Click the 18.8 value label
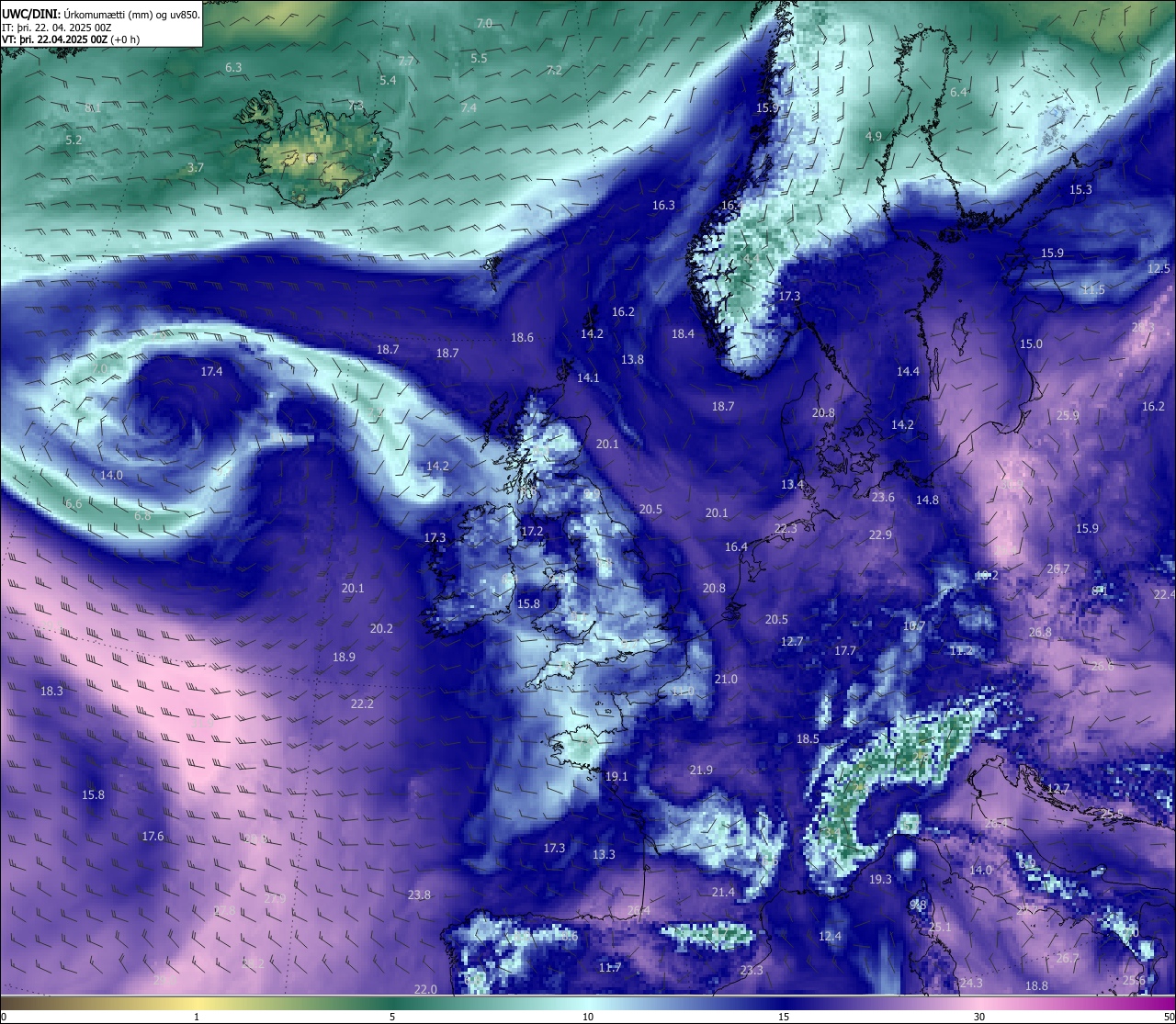Viewport: 1176px width, 1024px height. point(1036,986)
